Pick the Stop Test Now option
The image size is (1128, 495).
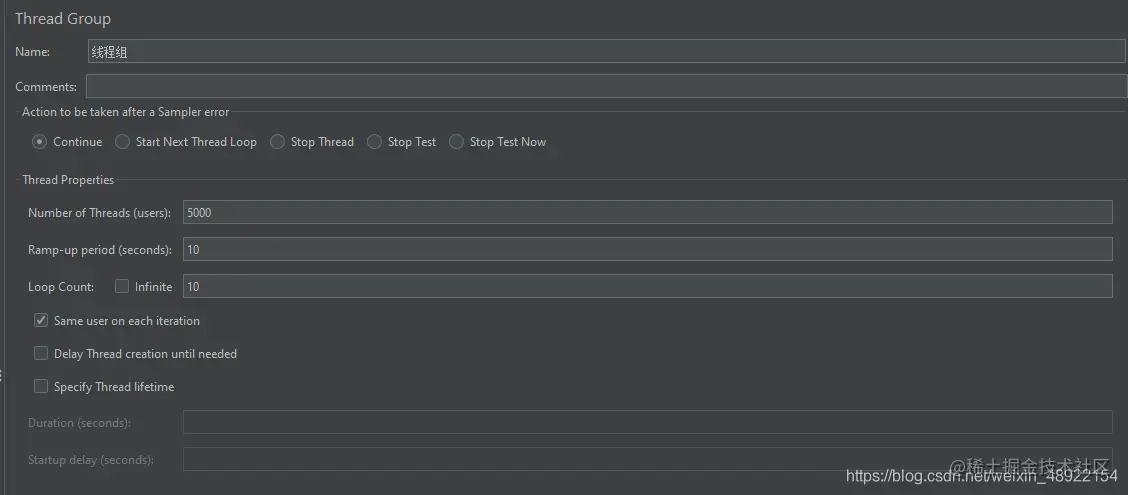click(456, 142)
